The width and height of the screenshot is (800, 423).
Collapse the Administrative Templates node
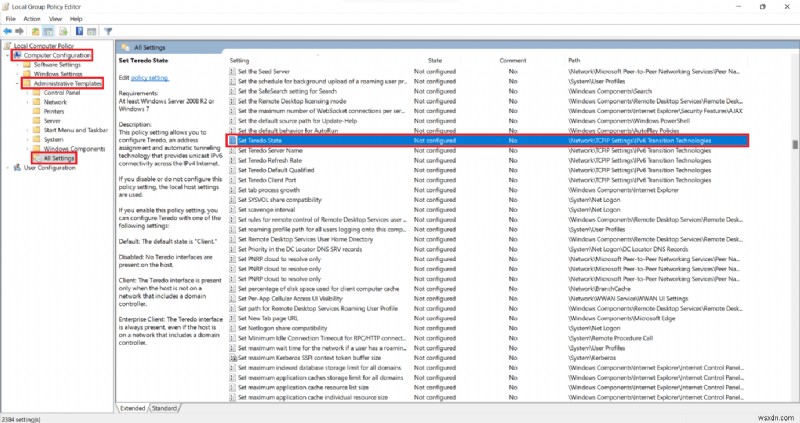pos(17,83)
